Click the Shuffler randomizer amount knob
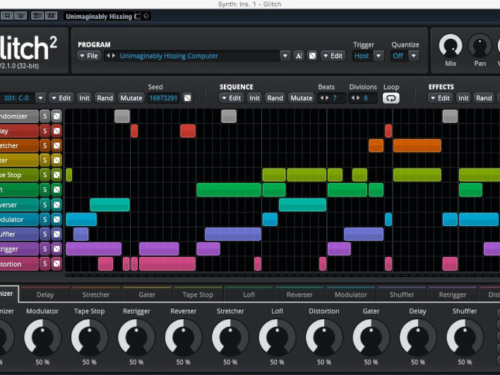 pos(465,337)
